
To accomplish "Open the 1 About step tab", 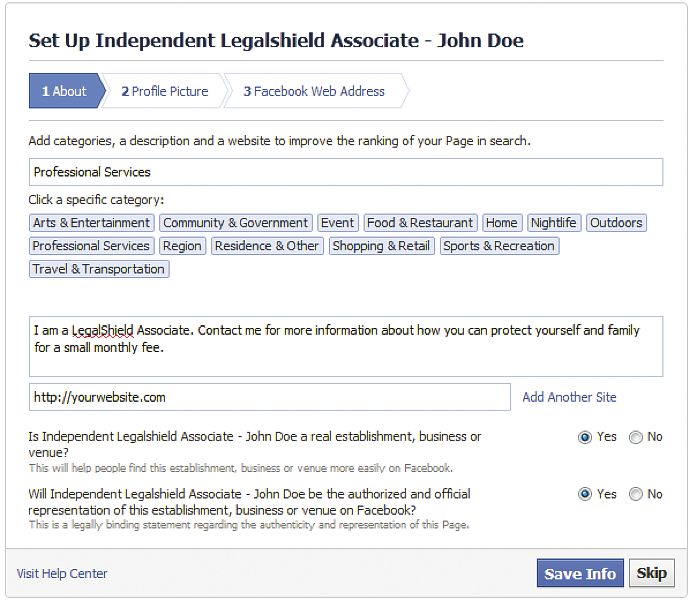I will tap(67, 91).
